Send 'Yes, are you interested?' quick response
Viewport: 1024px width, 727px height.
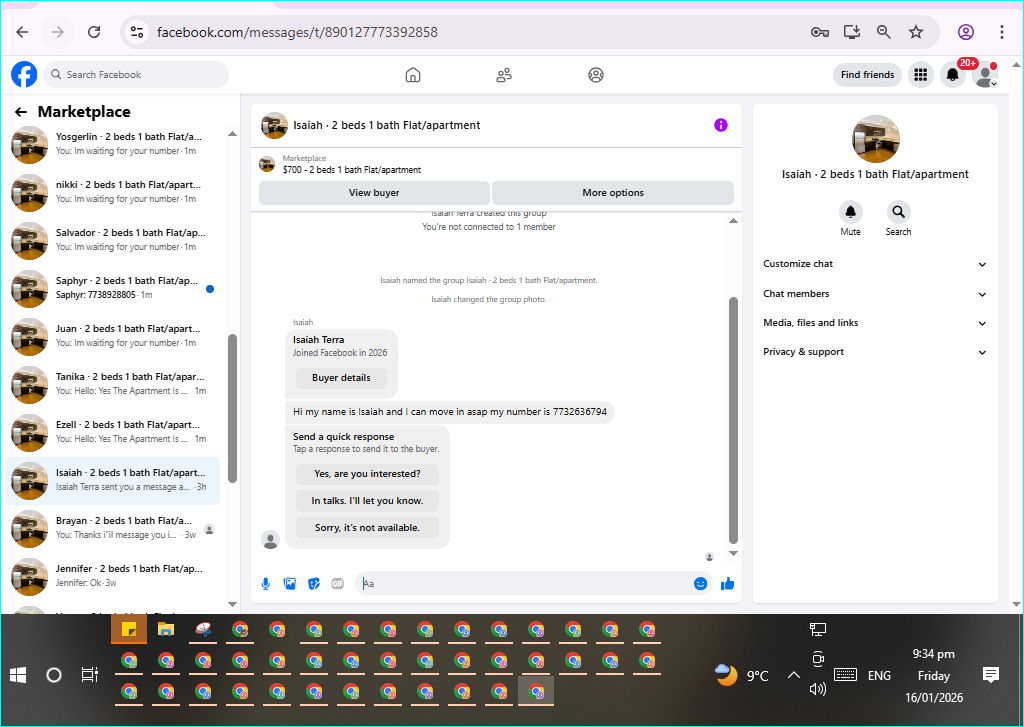pyautogui.click(x=367, y=474)
